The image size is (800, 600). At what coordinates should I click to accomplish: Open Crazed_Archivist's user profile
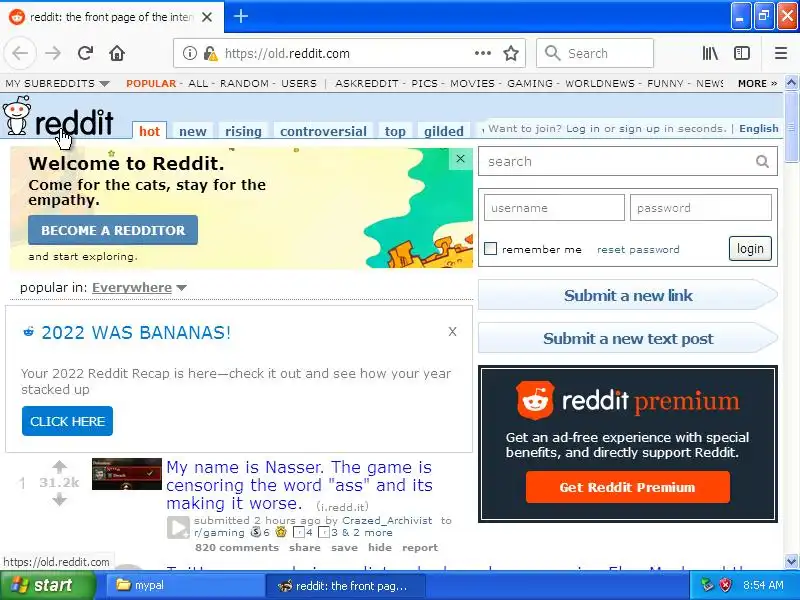click(387, 520)
